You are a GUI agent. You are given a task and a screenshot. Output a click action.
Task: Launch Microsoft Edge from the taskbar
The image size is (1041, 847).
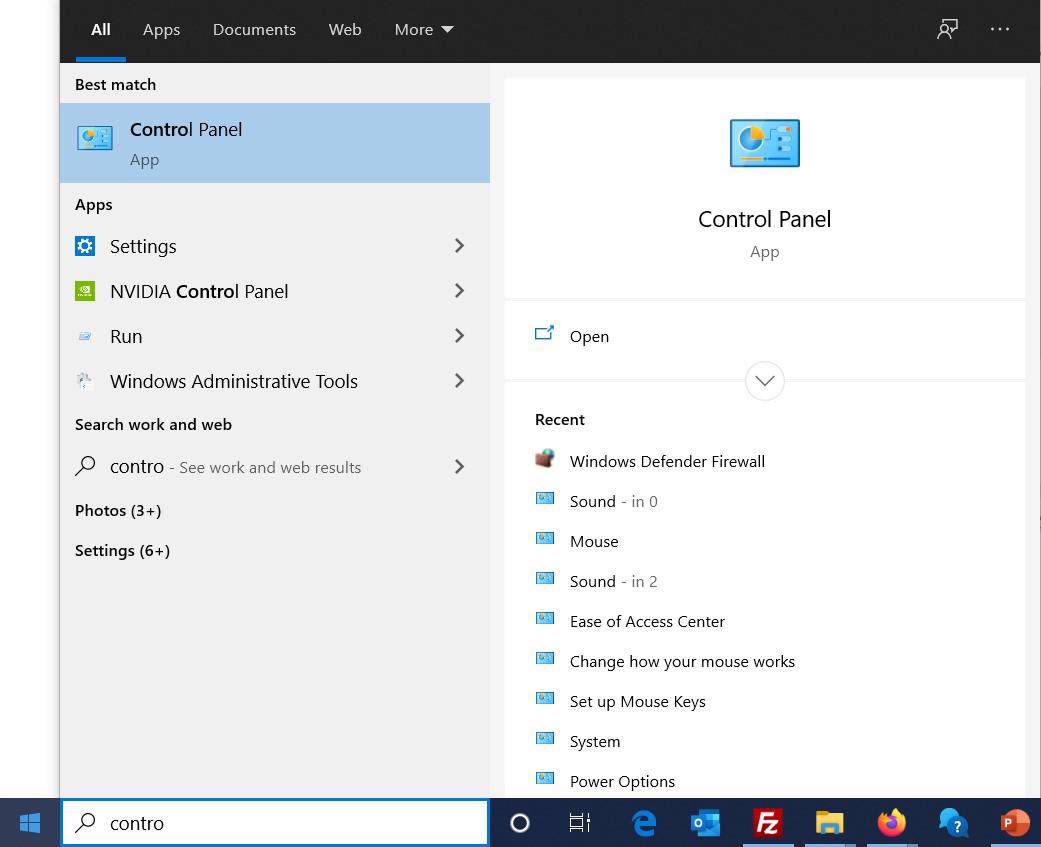click(644, 823)
